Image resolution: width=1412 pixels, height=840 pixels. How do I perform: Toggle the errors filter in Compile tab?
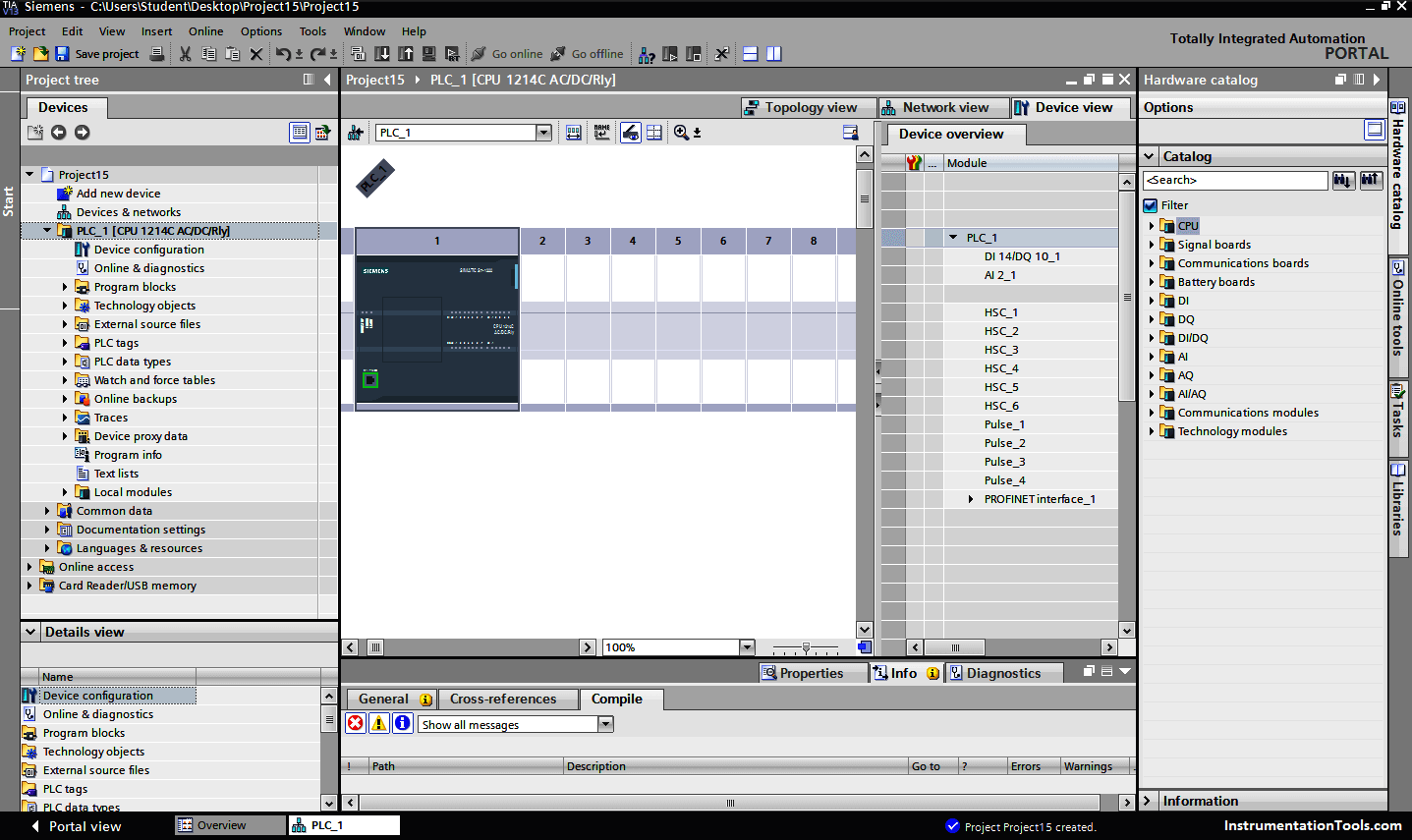(x=355, y=723)
